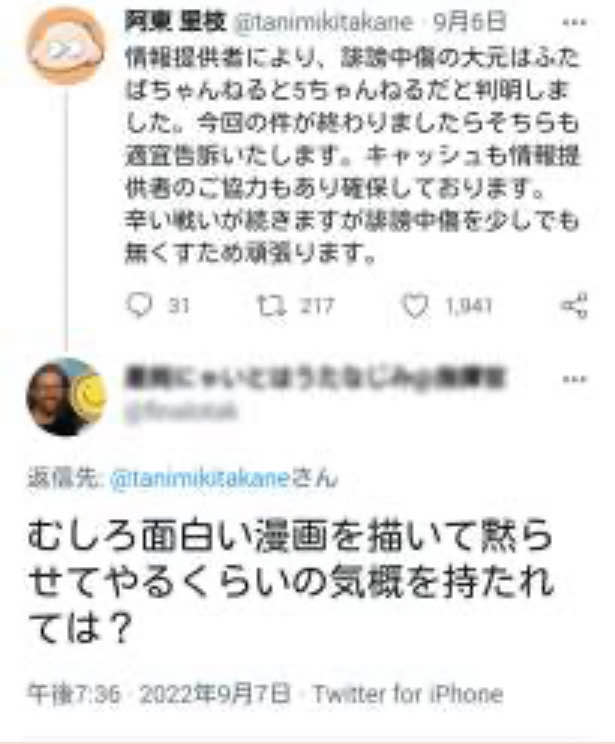
Task: Like the tweet with 1,041 hearts
Action: pyautogui.click(x=416, y=306)
